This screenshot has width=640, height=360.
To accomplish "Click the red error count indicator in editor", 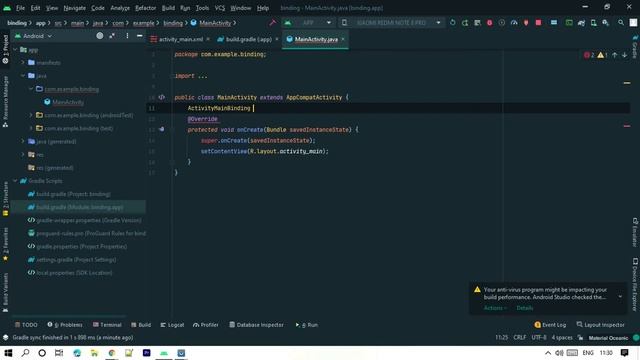I will [589, 55].
